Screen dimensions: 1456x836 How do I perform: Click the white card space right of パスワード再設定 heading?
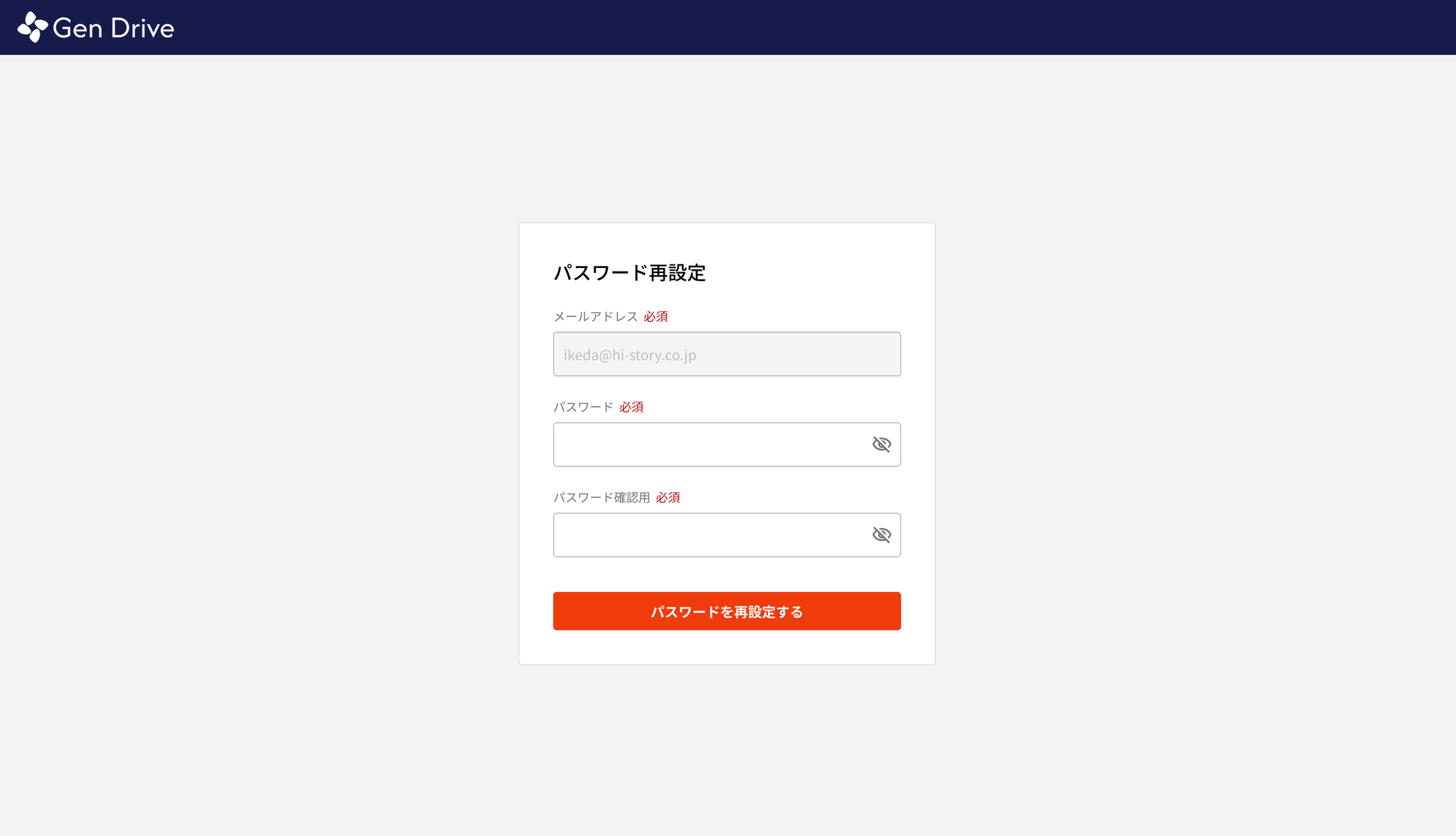click(818, 273)
